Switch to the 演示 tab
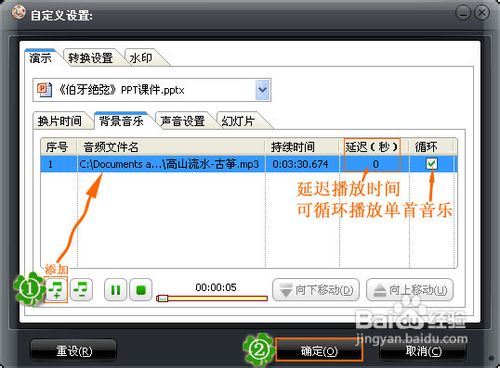500x368 pixels. point(40,58)
